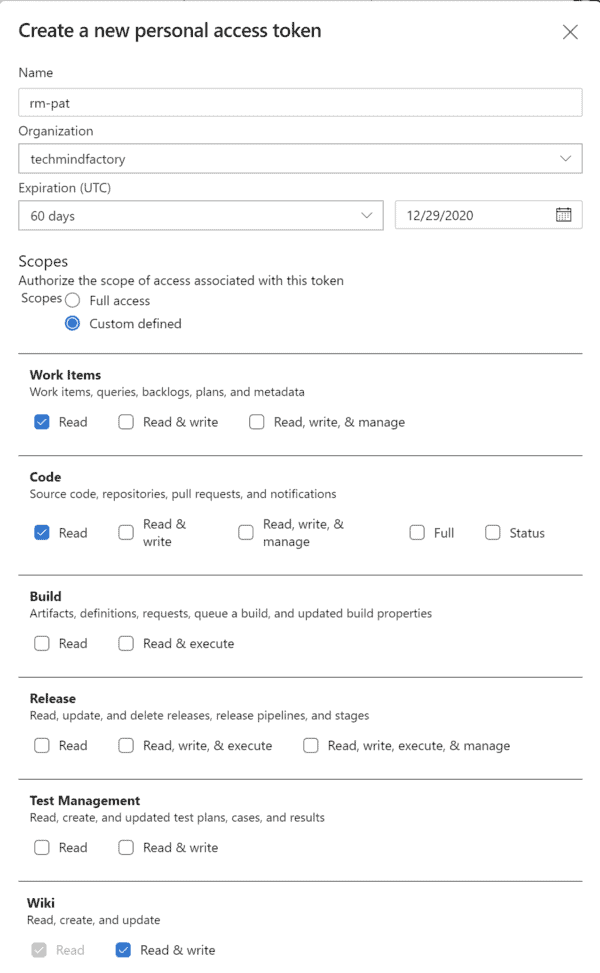The width and height of the screenshot is (600, 973).
Task: Uncheck Work Items Read checkbox
Action: (x=42, y=422)
